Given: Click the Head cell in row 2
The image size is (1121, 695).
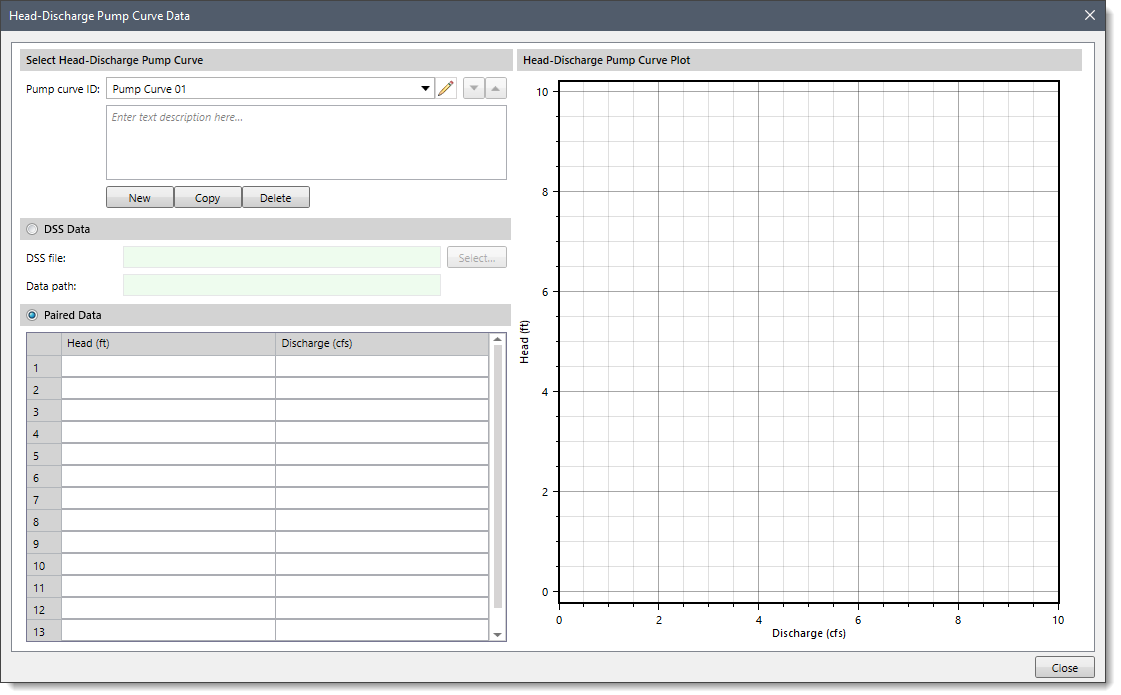Looking at the screenshot, I should tap(168, 389).
